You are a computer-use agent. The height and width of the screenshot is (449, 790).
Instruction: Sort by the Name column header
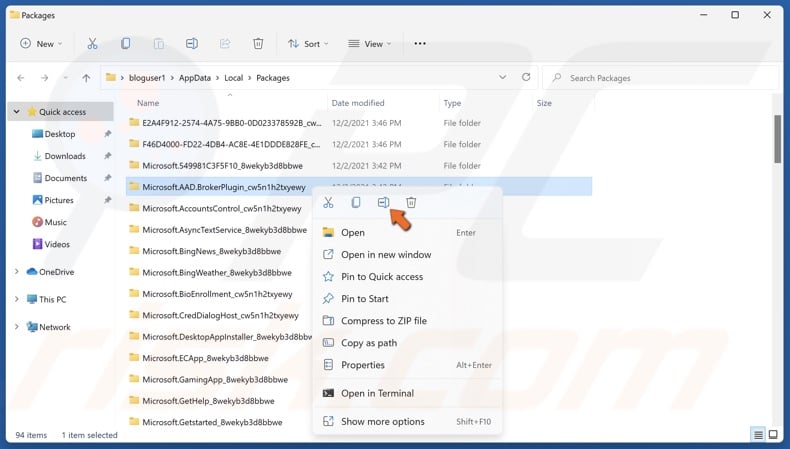(148, 103)
